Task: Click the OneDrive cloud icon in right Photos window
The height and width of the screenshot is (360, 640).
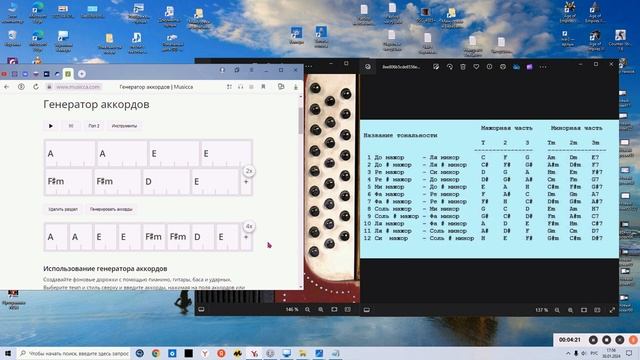Action: click(516, 67)
